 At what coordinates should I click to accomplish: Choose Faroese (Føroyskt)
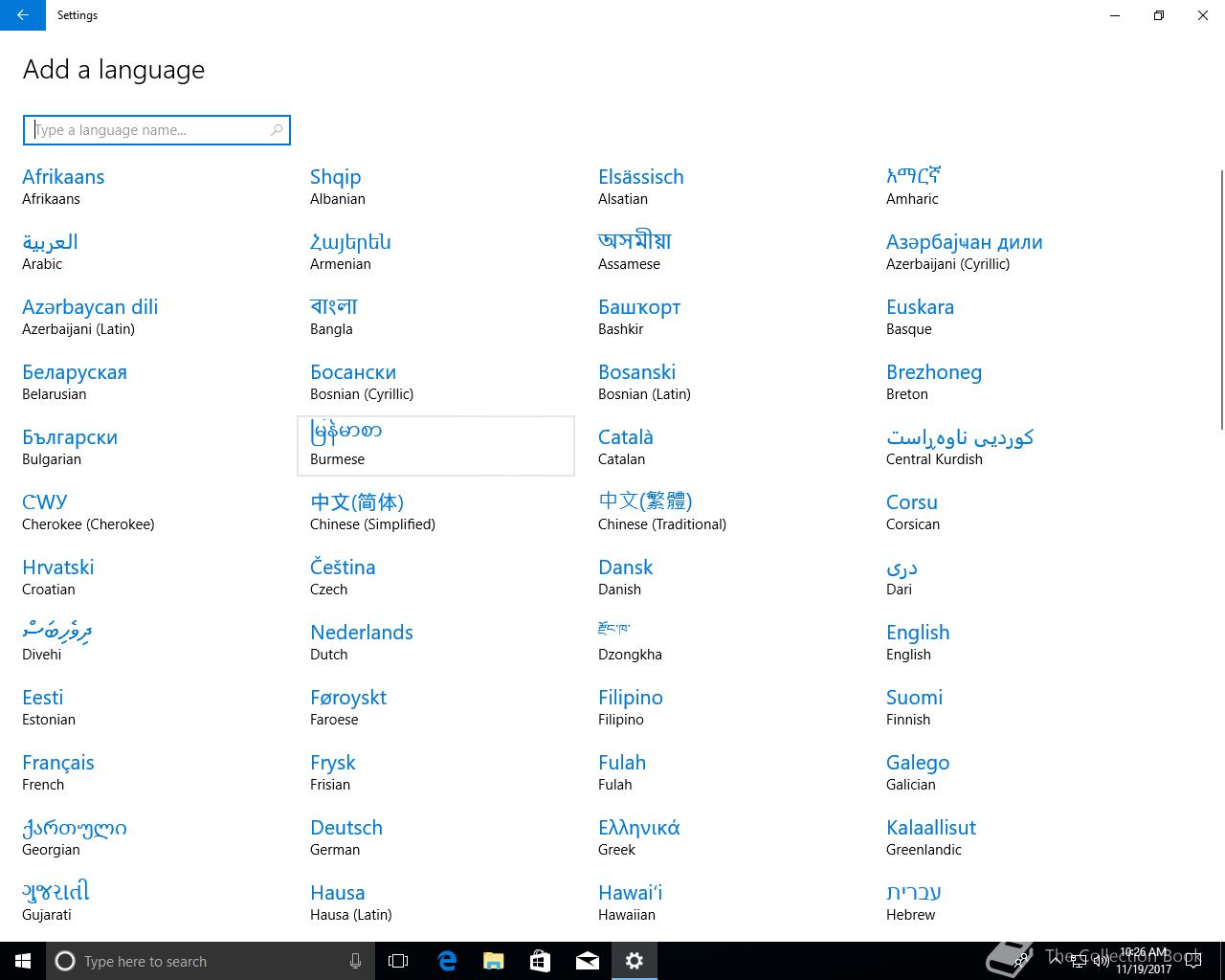coord(435,707)
